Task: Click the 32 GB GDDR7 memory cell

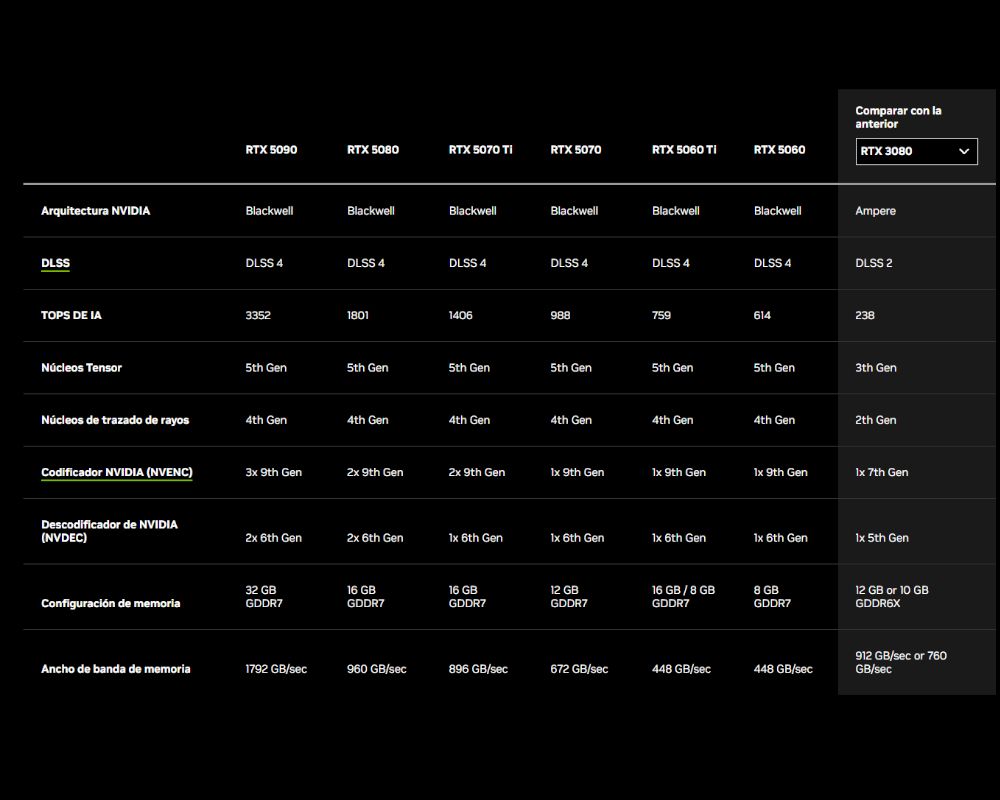Action: (265, 596)
